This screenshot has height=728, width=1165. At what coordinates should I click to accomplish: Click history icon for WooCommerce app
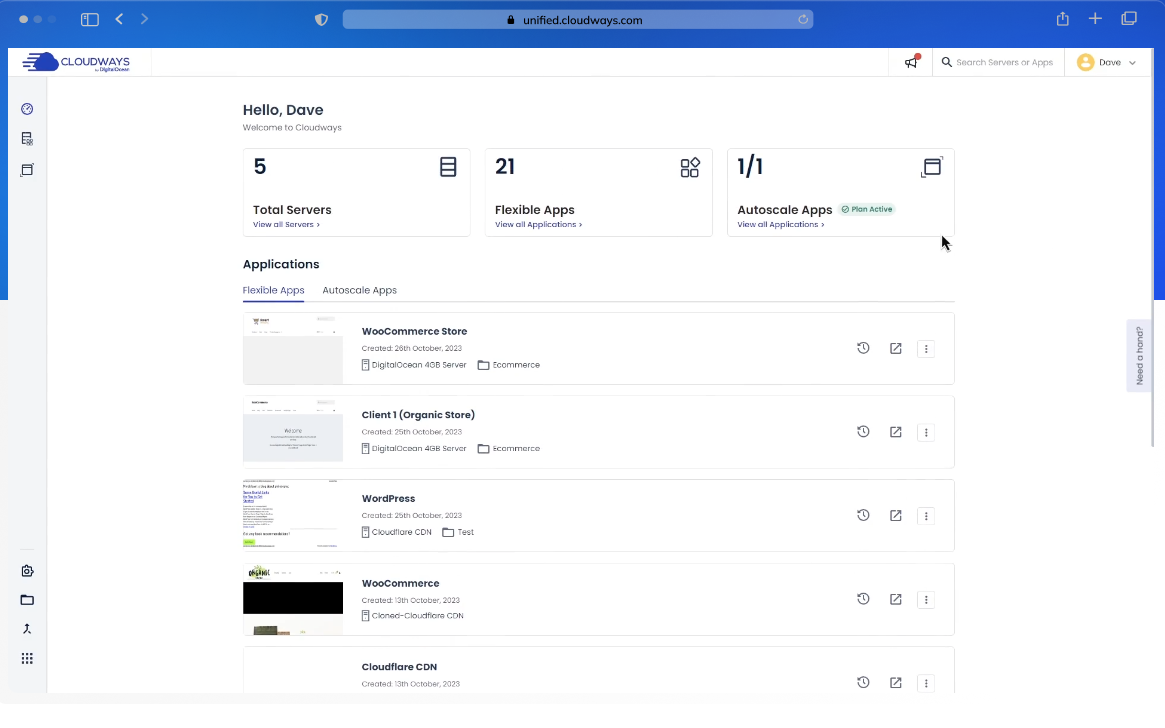coord(863,599)
